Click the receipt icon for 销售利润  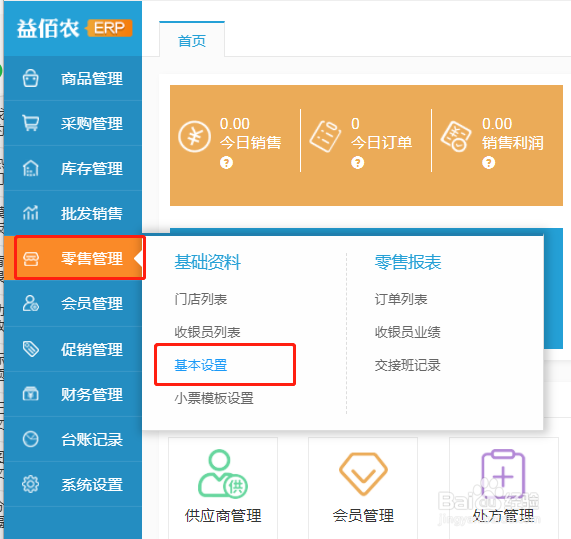456,137
